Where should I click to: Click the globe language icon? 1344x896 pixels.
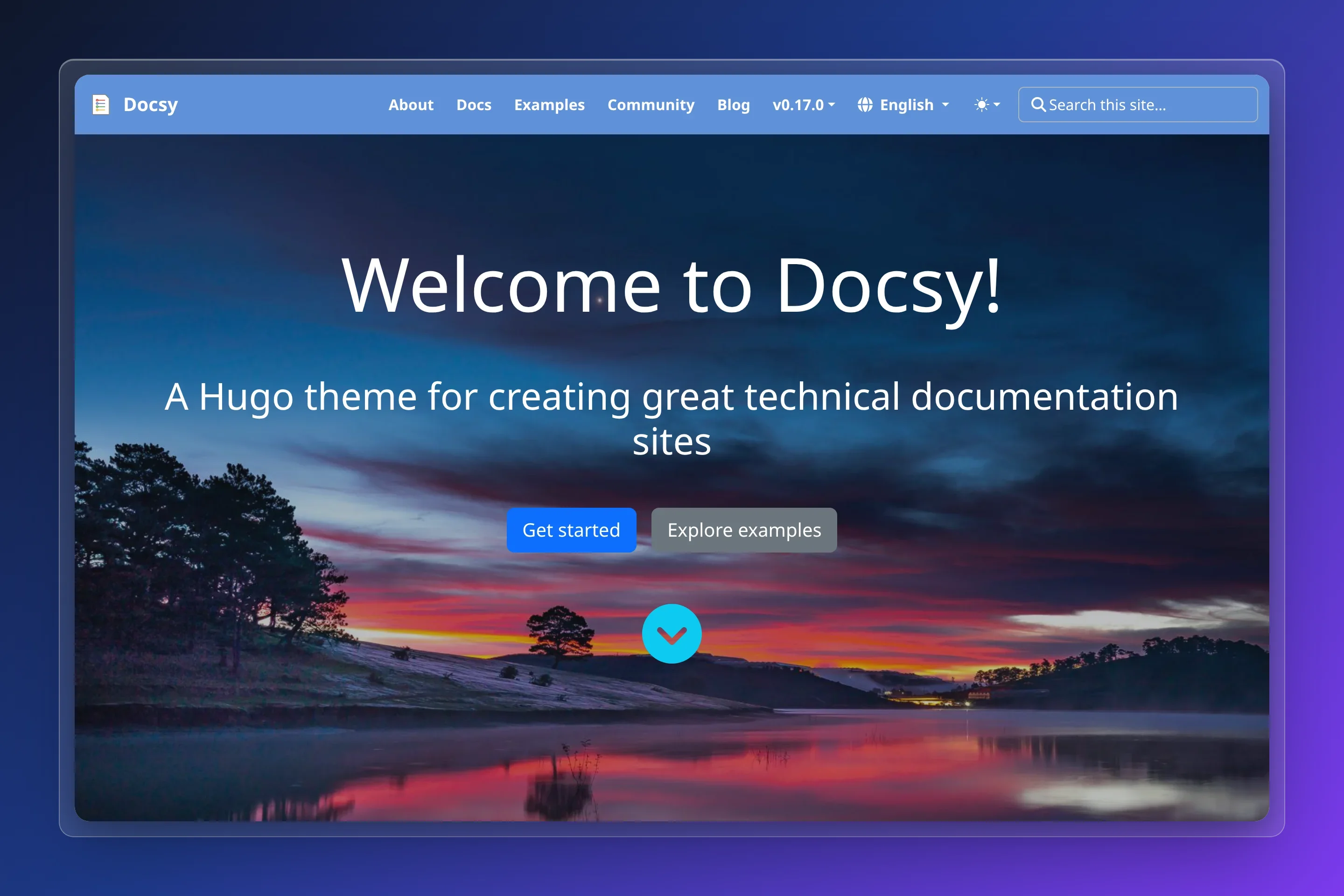(865, 105)
